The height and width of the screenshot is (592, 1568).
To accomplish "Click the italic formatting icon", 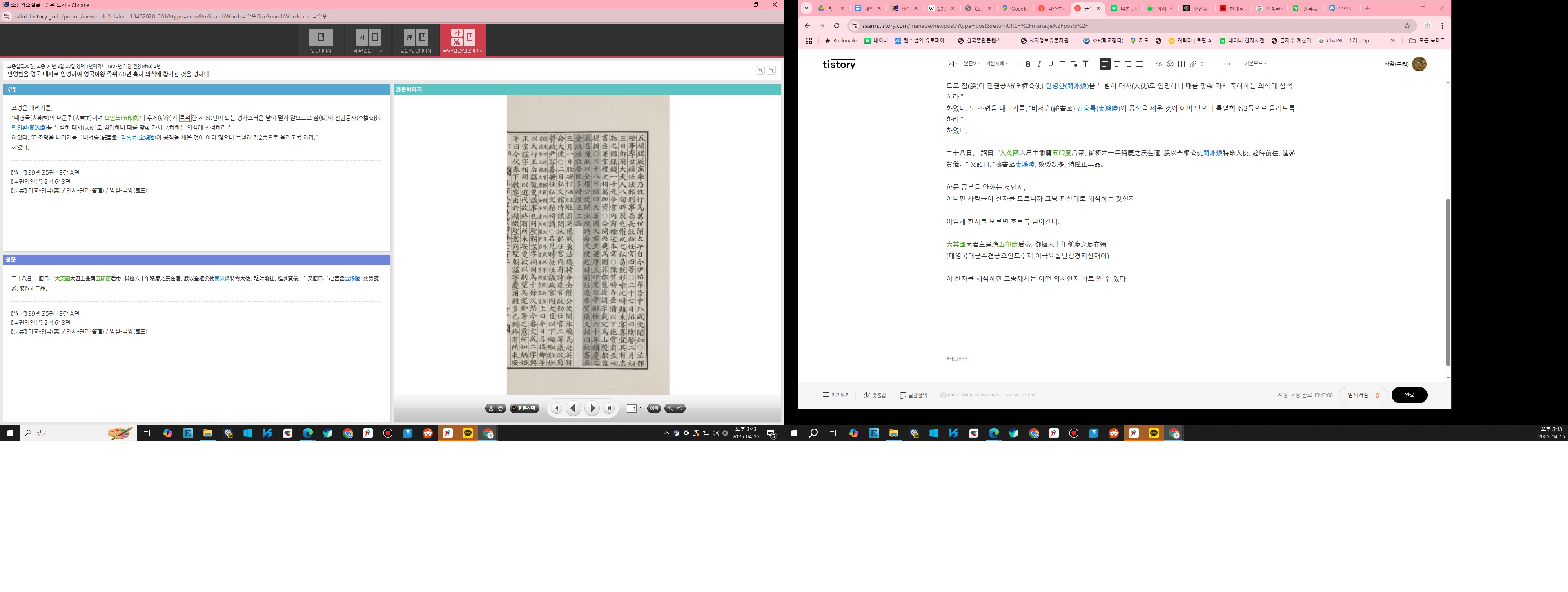I will (1039, 64).
